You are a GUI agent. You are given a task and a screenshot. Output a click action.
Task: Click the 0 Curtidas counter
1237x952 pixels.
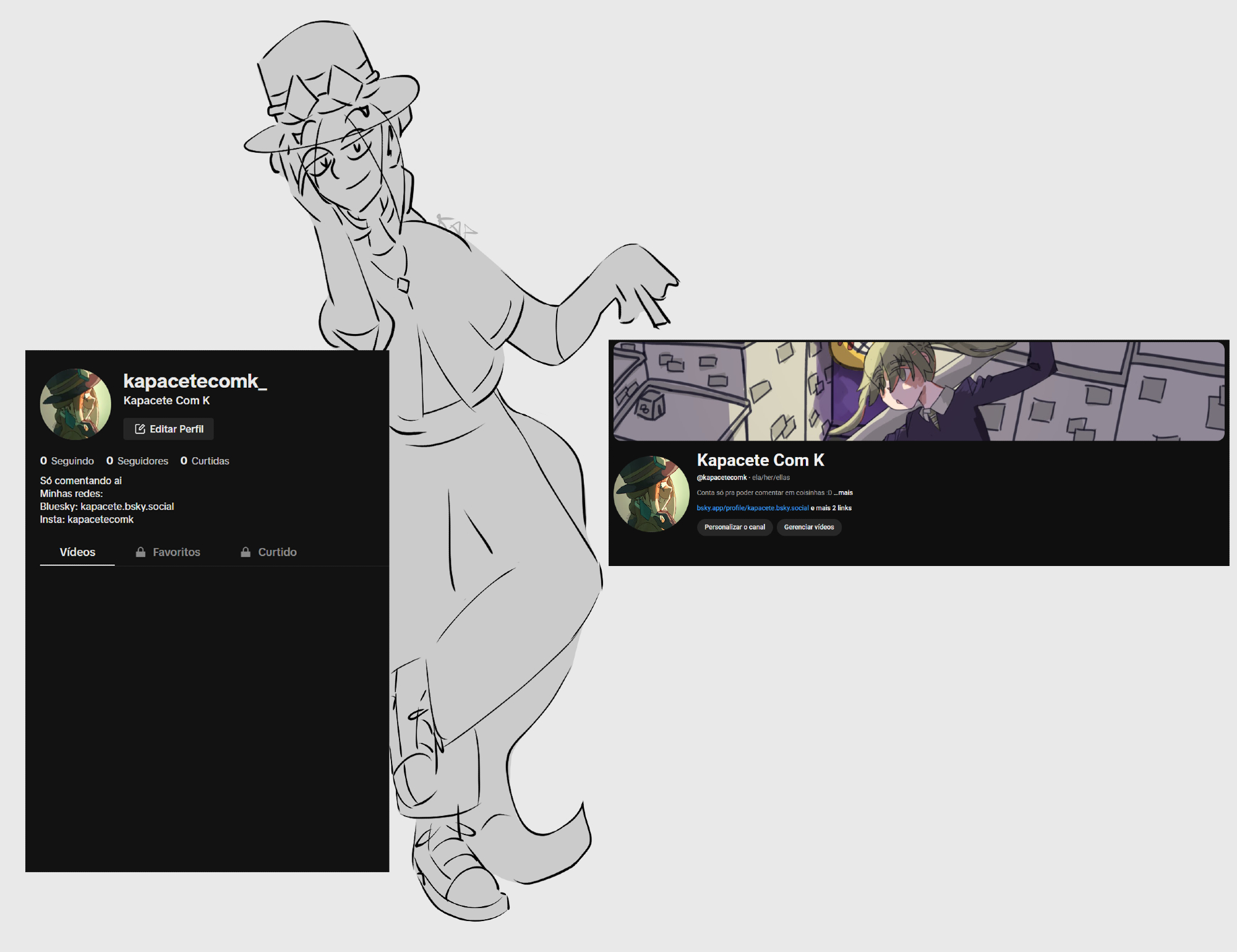(205, 461)
